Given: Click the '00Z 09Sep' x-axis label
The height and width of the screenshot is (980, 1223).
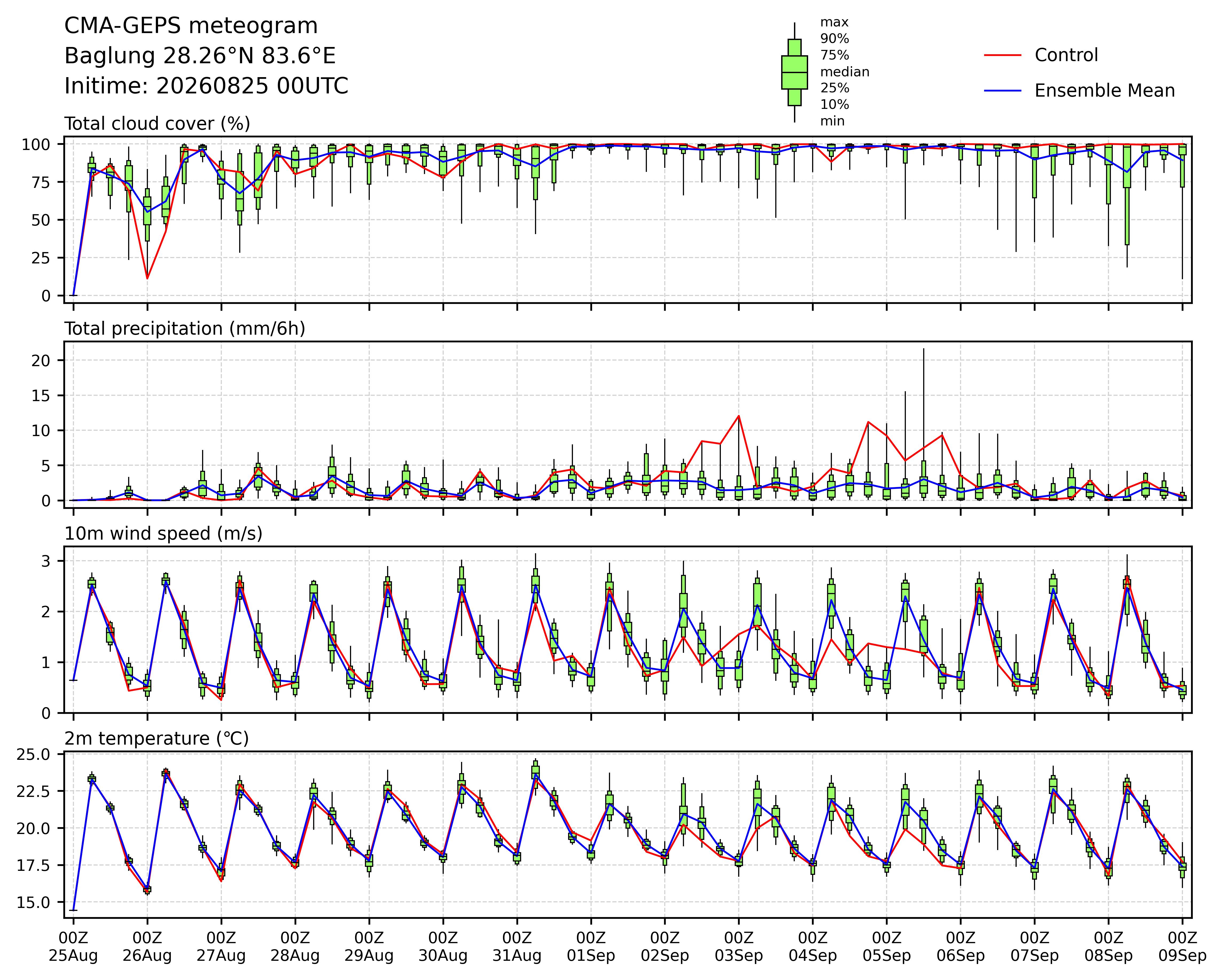Looking at the screenshot, I should [x=1182, y=947].
